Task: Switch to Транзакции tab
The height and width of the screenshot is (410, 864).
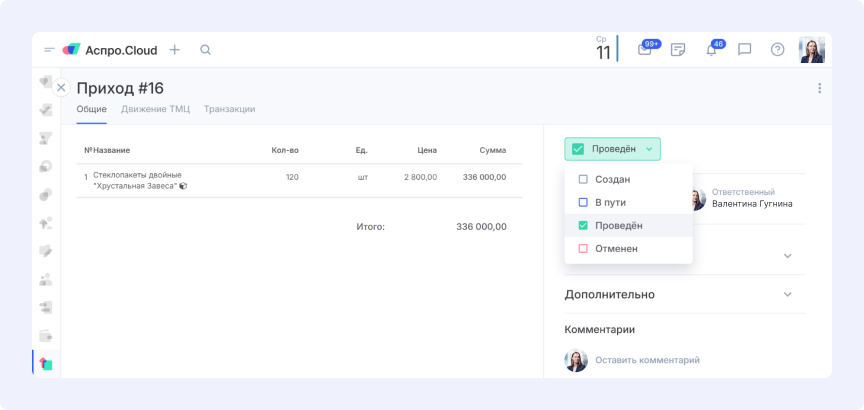Action: tap(229, 109)
